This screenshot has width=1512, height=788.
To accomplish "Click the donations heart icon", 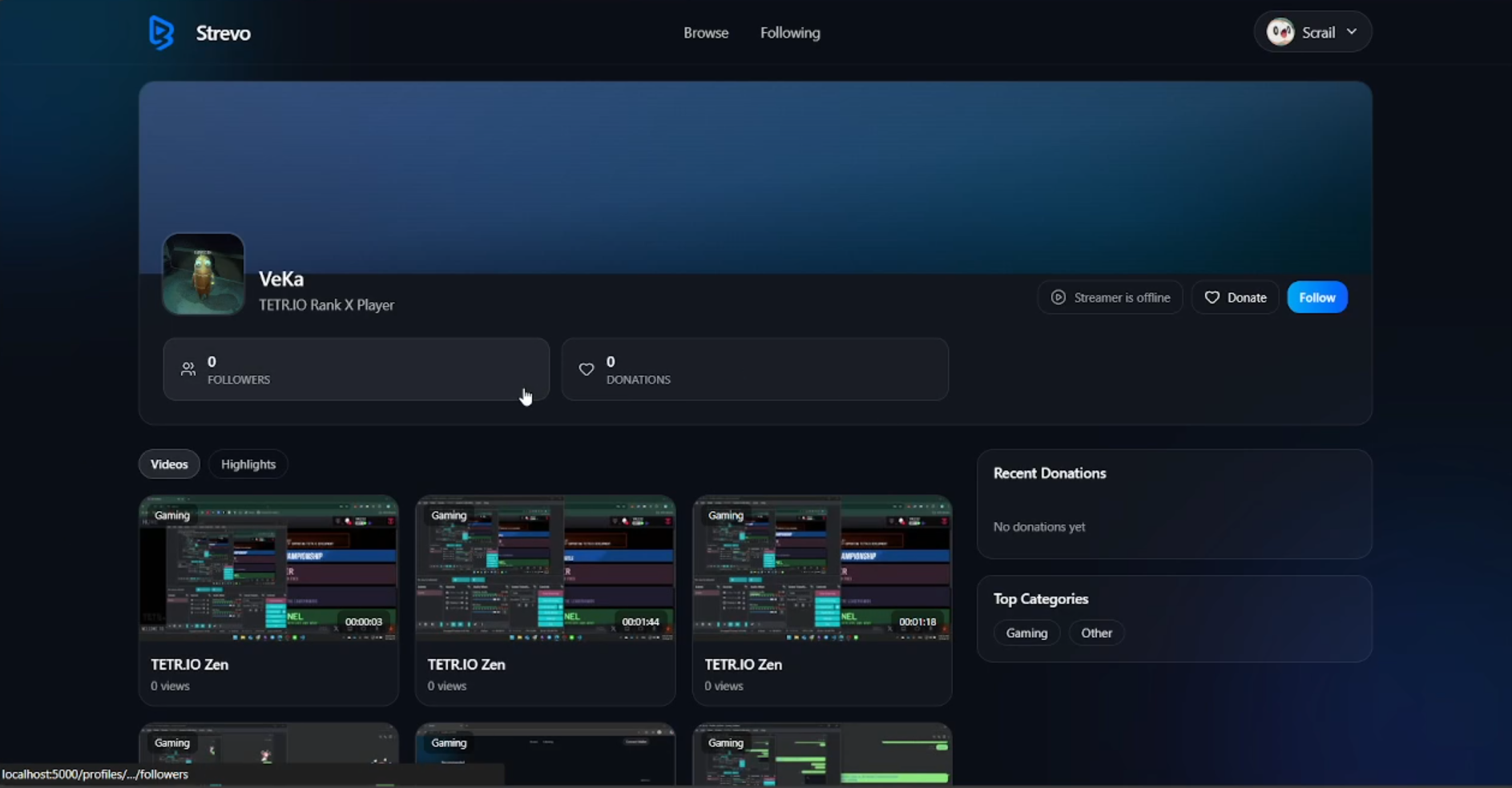I will point(587,369).
